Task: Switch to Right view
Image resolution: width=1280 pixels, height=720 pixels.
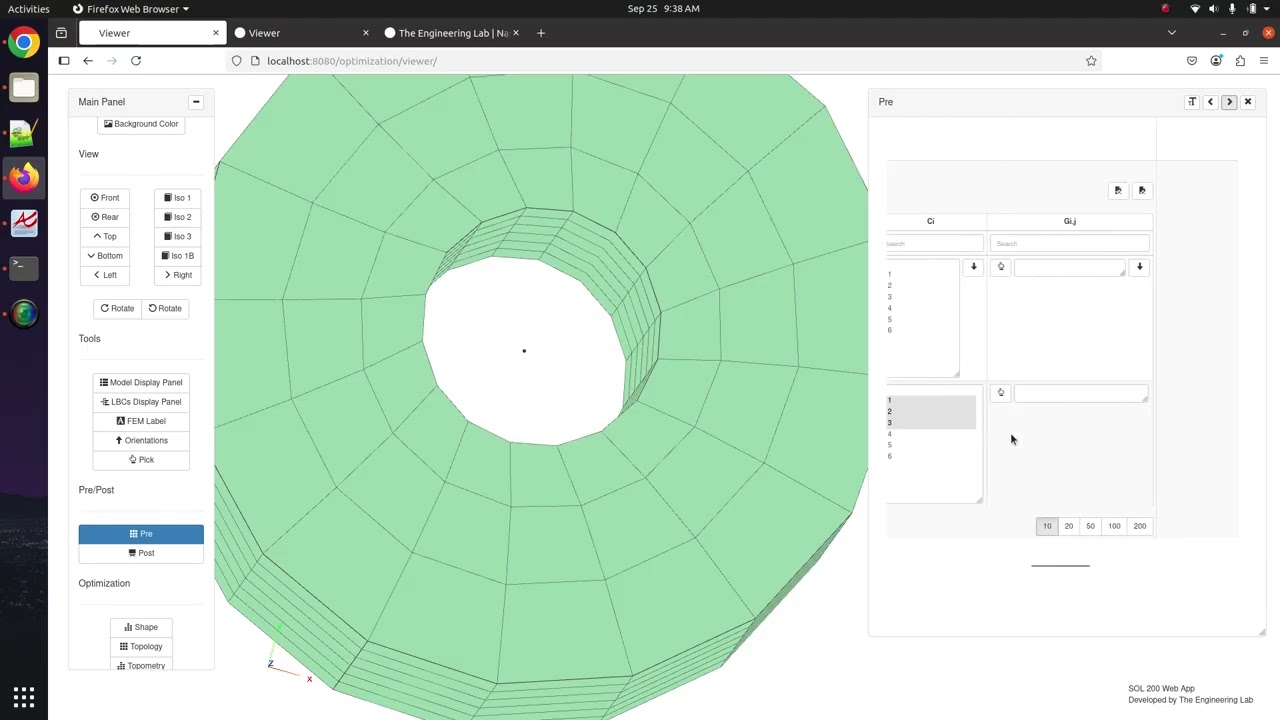Action: (177, 275)
